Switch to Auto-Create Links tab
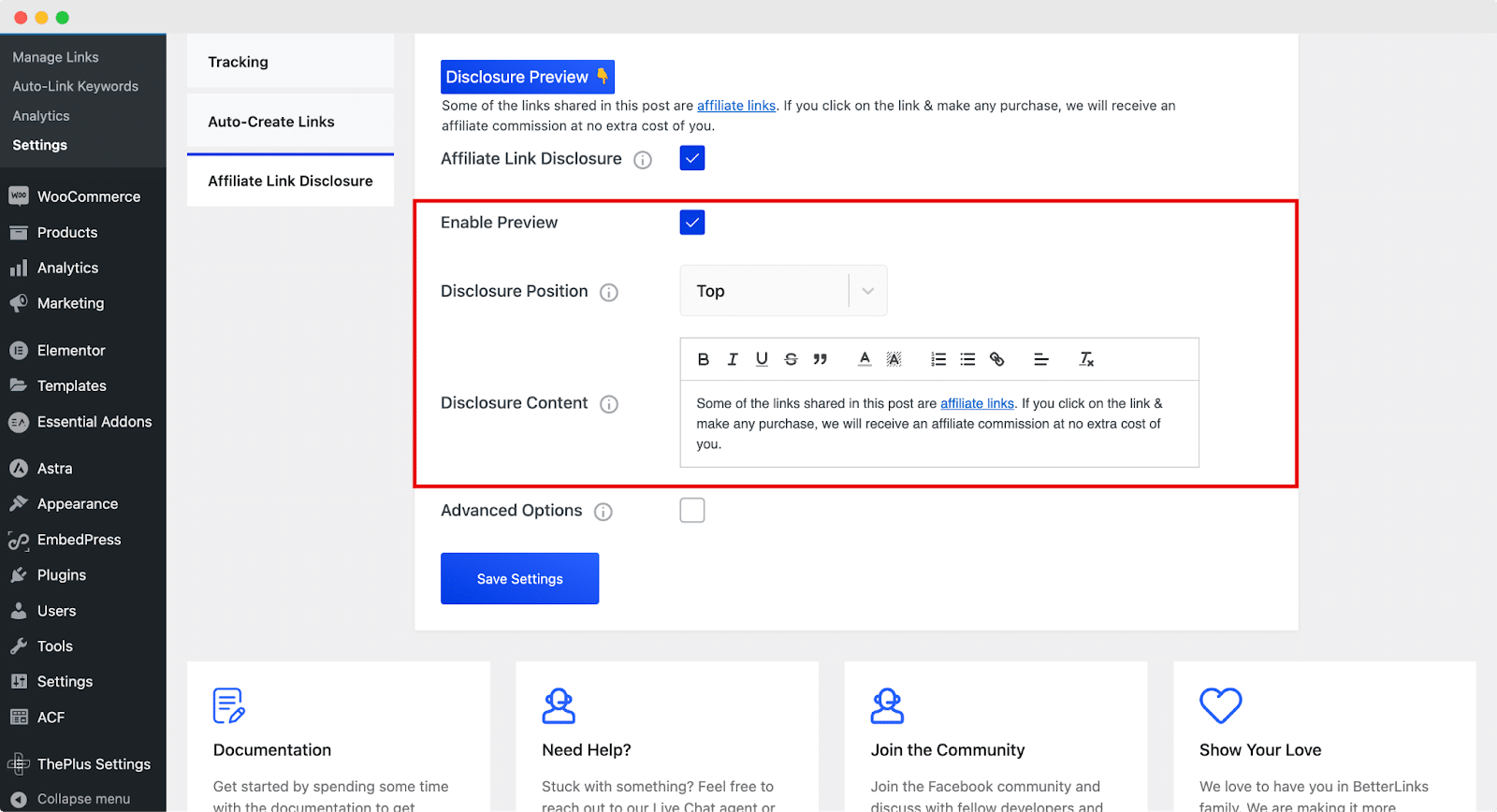The height and width of the screenshot is (812, 1497). pyautogui.click(x=290, y=122)
